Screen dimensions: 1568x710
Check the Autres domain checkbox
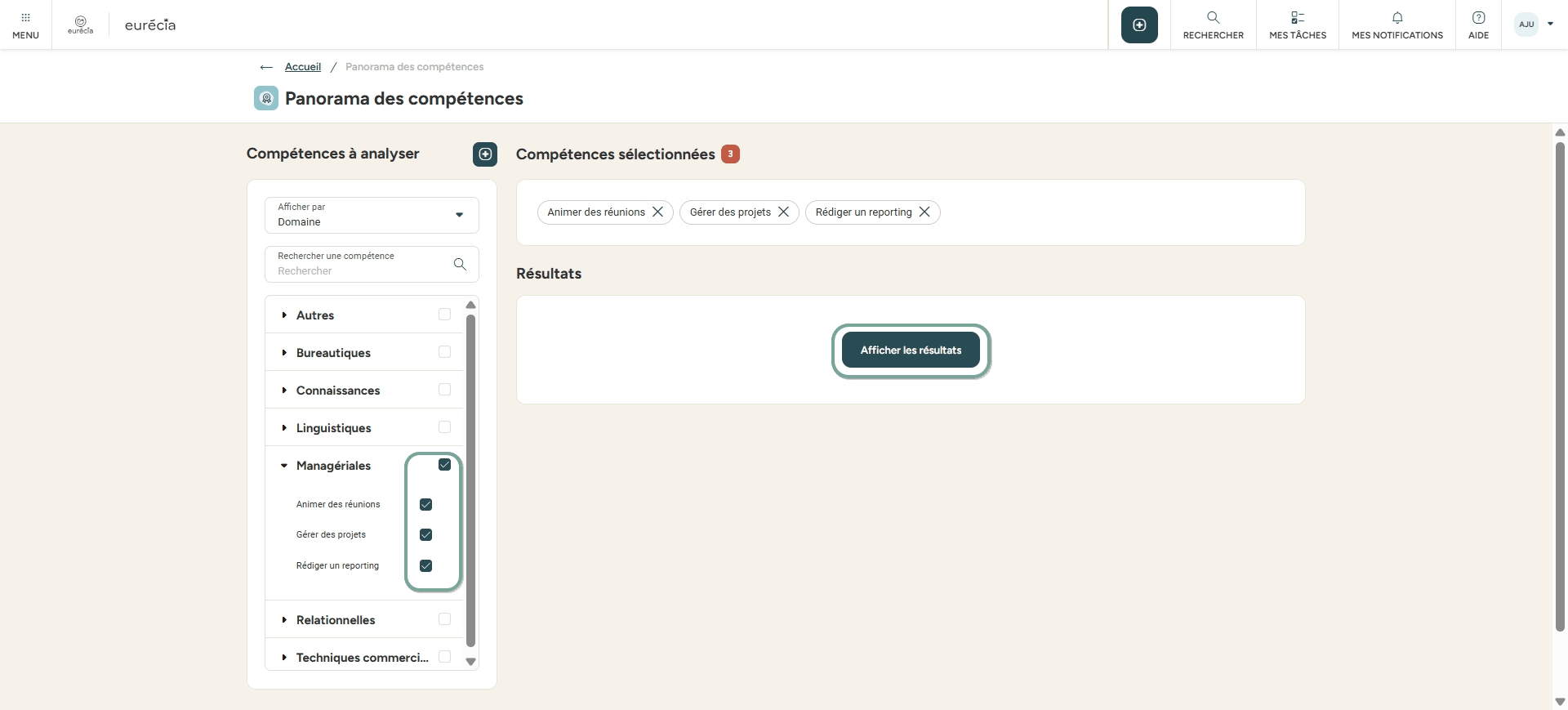pos(444,315)
